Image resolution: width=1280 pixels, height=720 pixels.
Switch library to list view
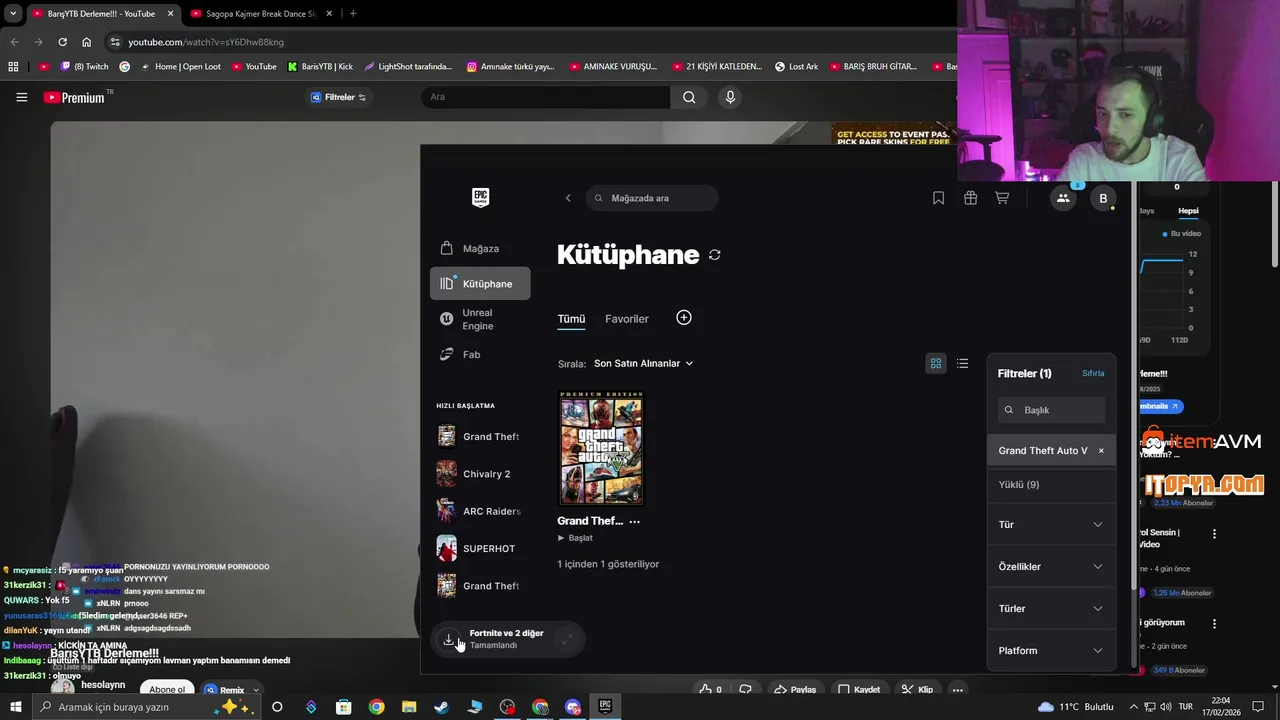pos(962,363)
